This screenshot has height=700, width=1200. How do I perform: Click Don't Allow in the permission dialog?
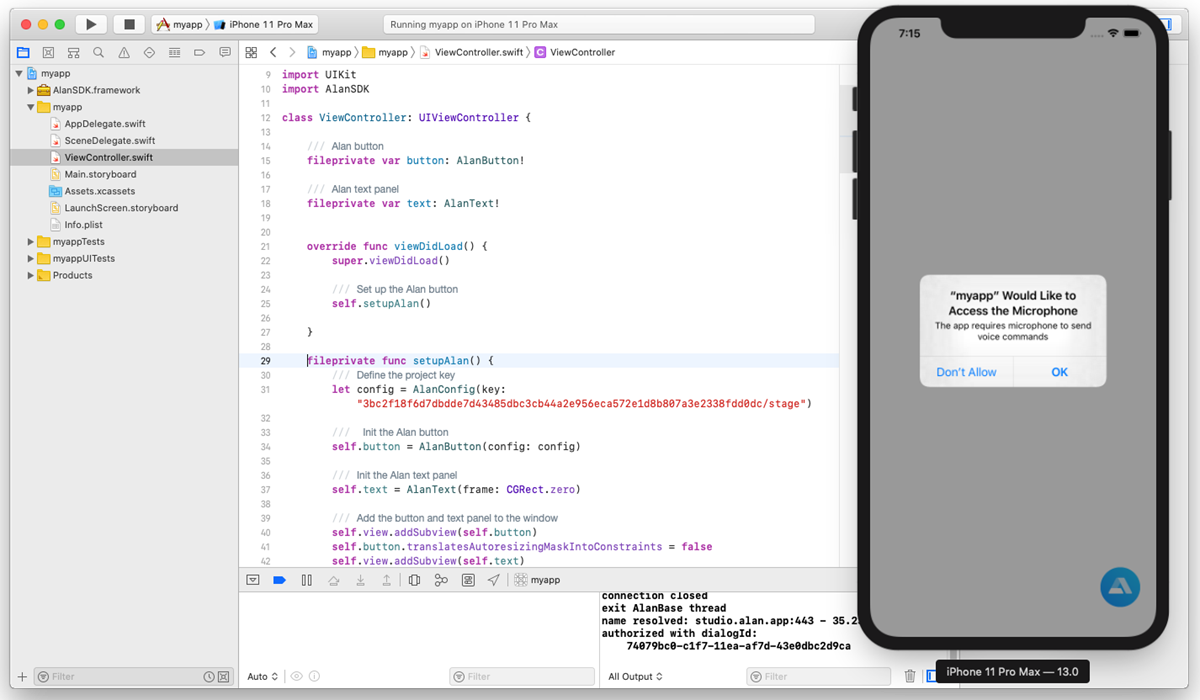(x=965, y=372)
